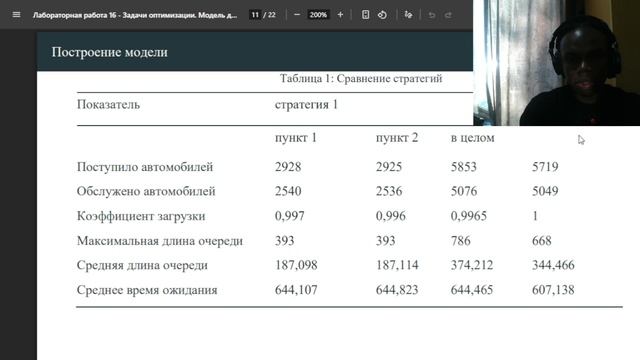Click the page number field showing 11
This screenshot has width=640, height=360.
pos(255,15)
